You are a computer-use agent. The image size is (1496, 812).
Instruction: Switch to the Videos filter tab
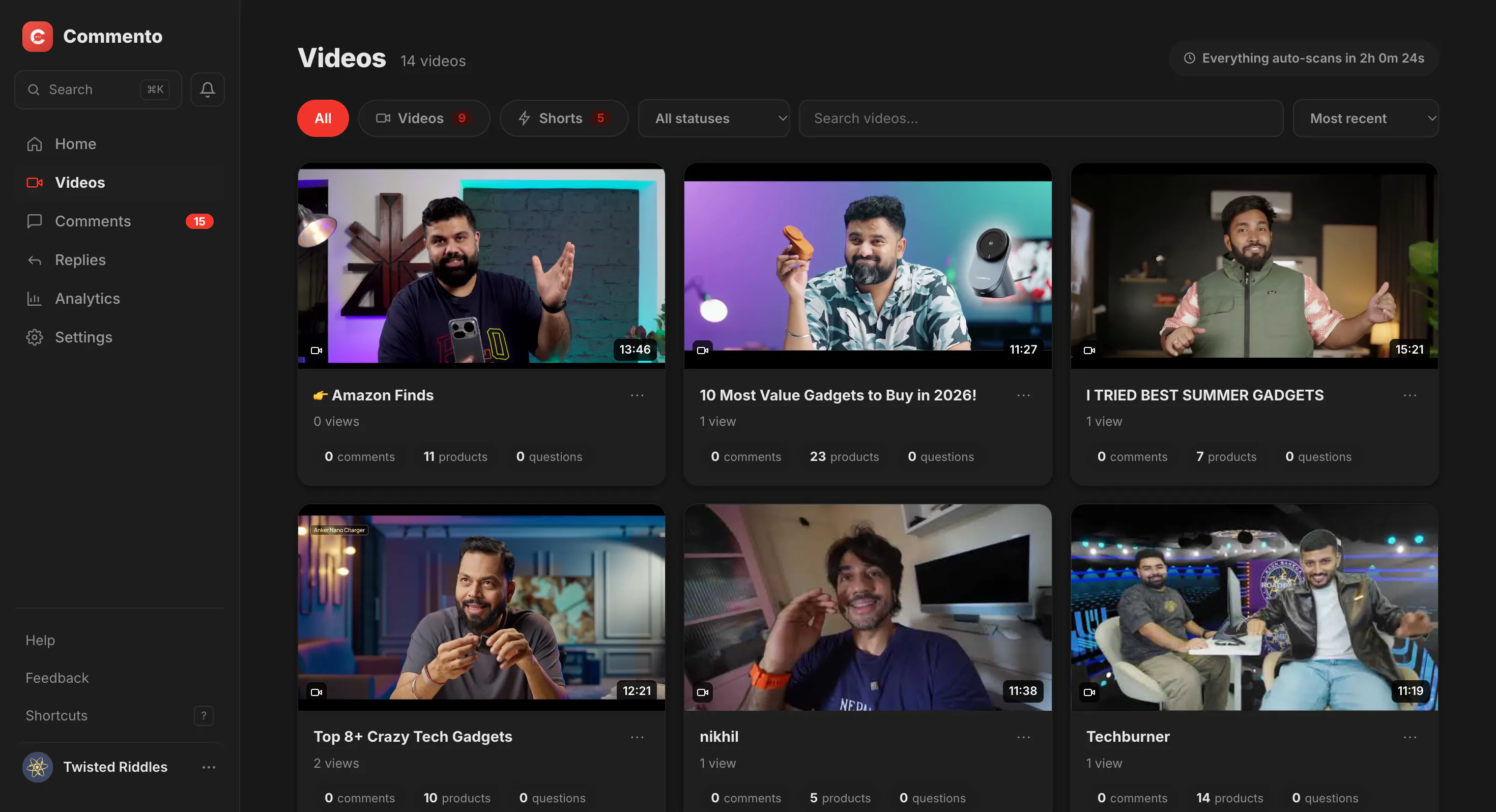pos(424,119)
